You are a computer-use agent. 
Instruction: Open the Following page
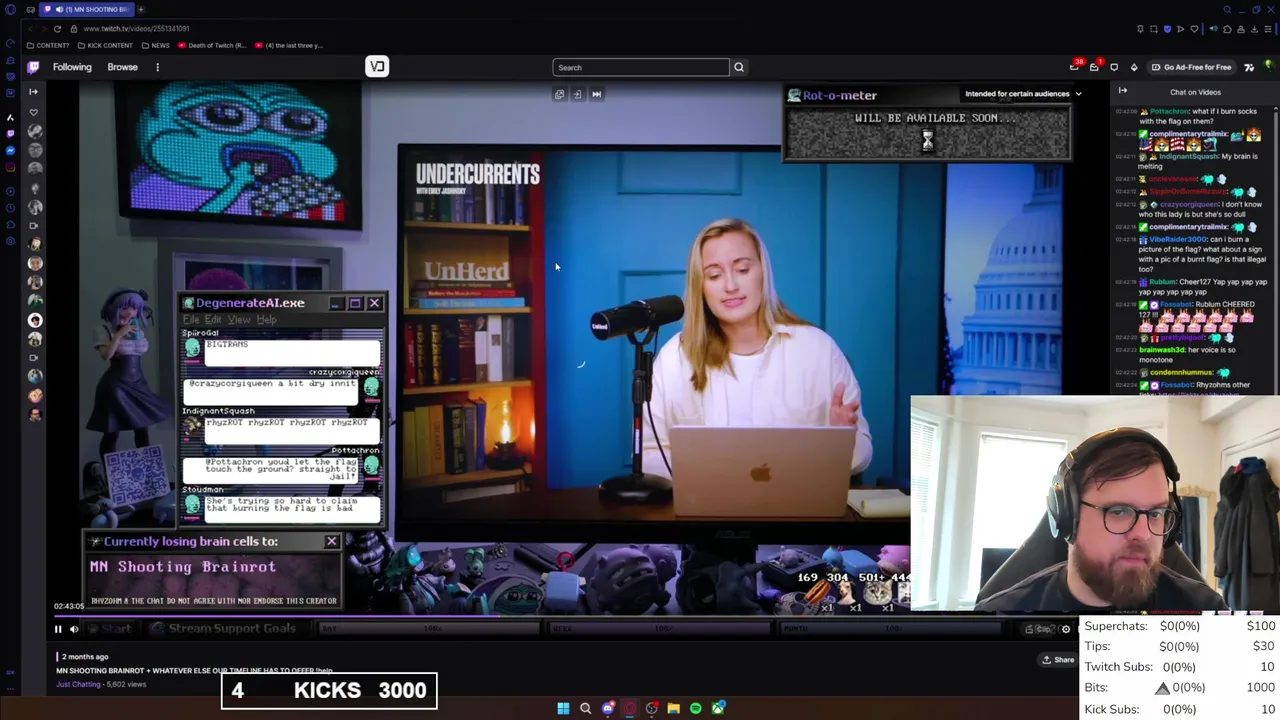[72, 67]
